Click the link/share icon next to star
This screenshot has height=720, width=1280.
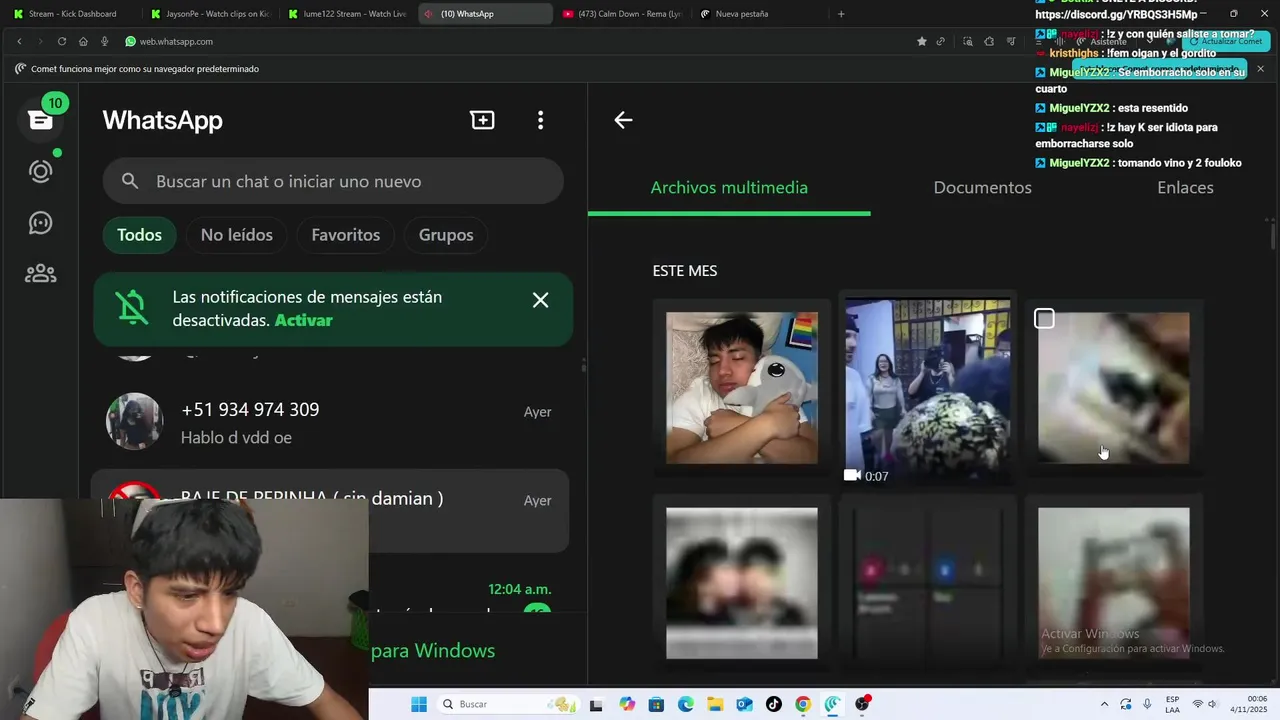pyautogui.click(x=940, y=41)
